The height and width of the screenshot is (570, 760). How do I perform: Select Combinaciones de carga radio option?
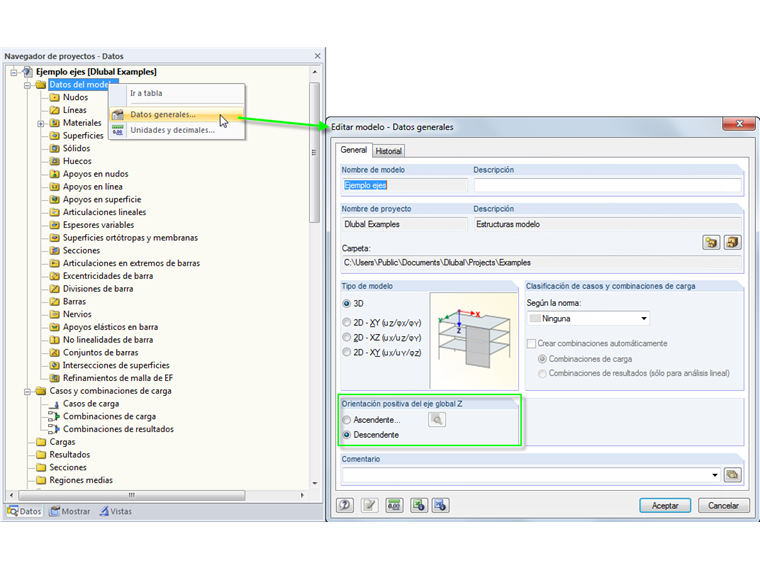click(x=542, y=359)
